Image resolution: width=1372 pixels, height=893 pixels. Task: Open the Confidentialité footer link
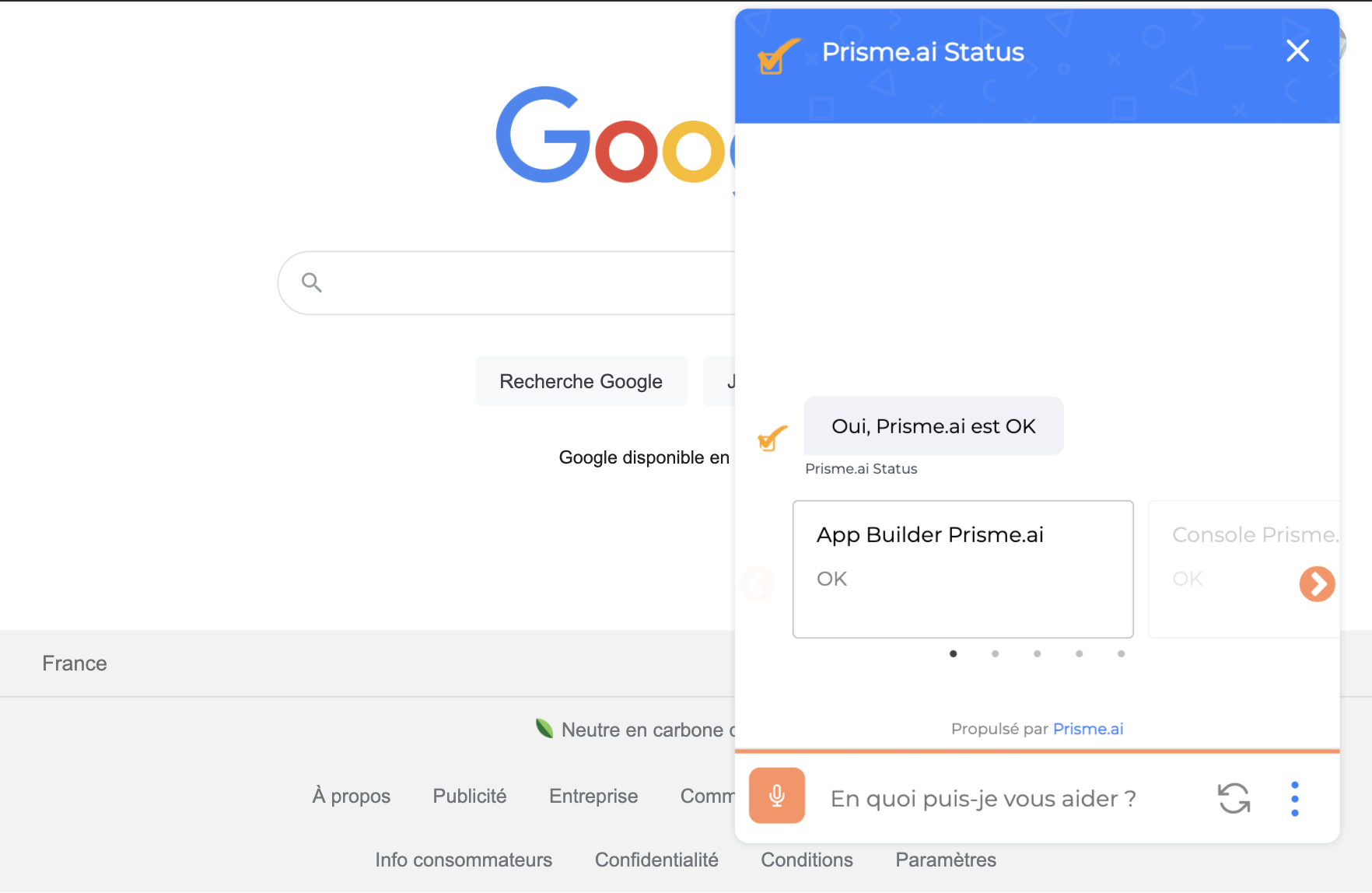[656, 860]
